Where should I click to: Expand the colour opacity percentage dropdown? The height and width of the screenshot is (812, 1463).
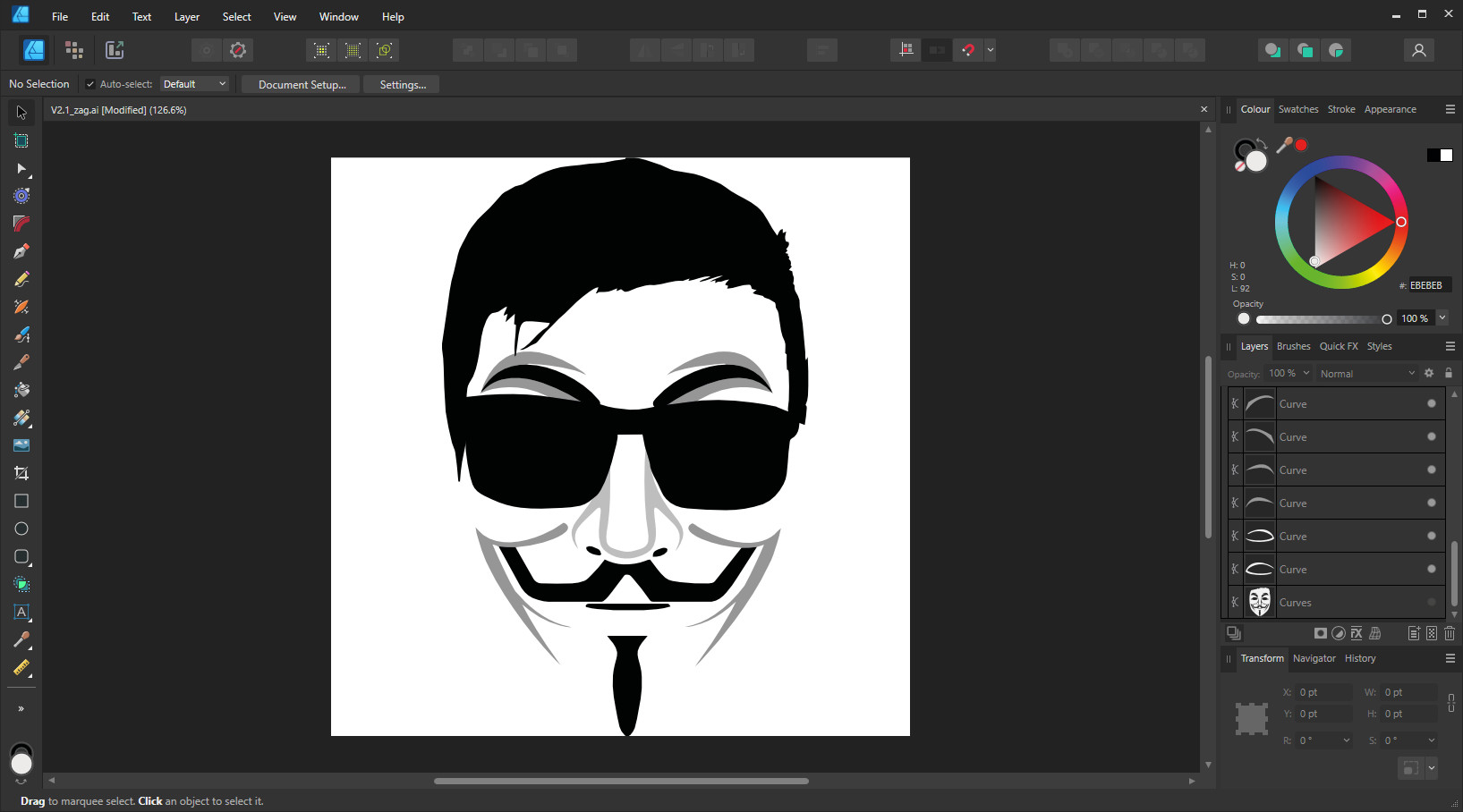pos(1442,318)
